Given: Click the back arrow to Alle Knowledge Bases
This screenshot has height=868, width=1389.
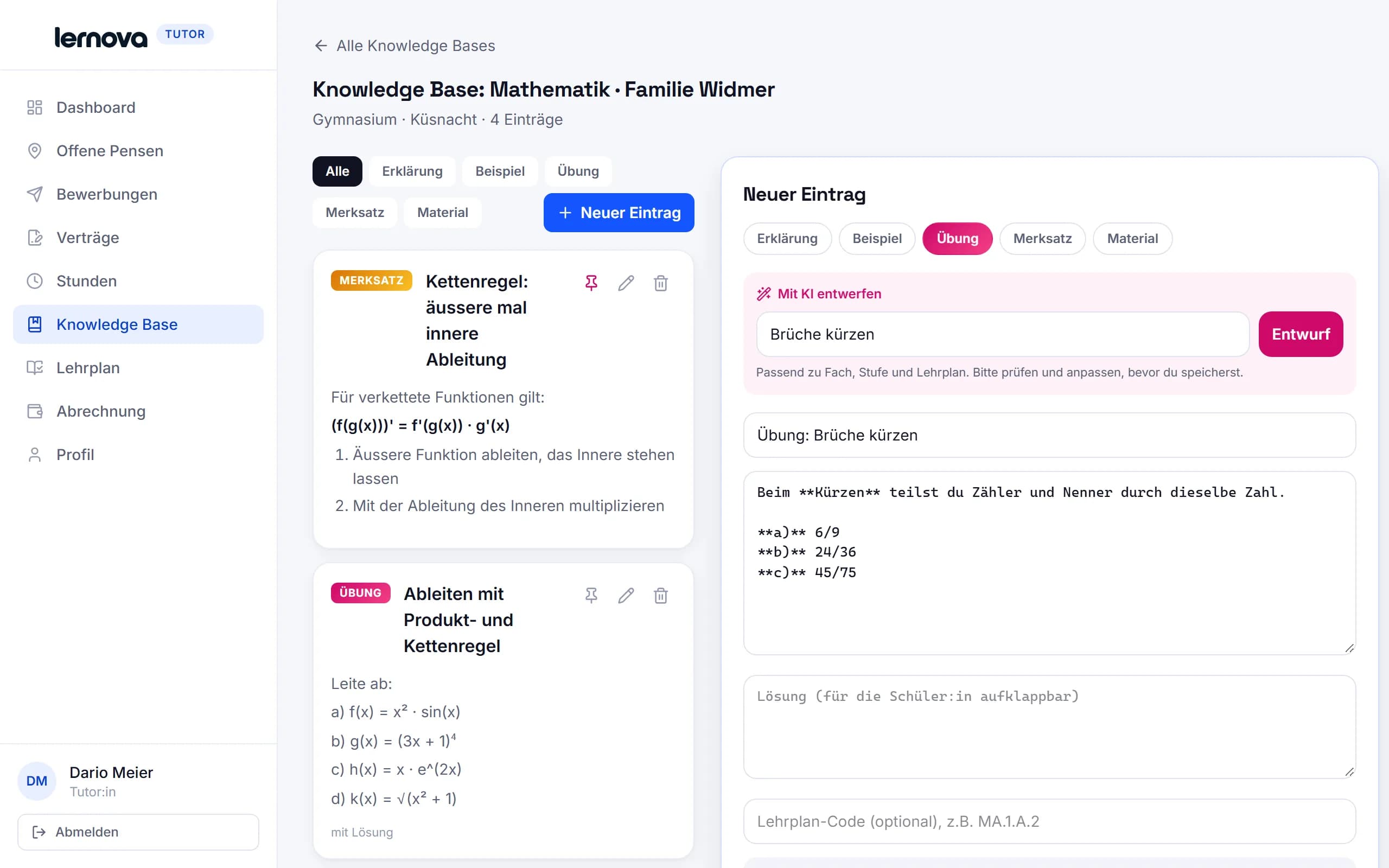Looking at the screenshot, I should click(321, 46).
